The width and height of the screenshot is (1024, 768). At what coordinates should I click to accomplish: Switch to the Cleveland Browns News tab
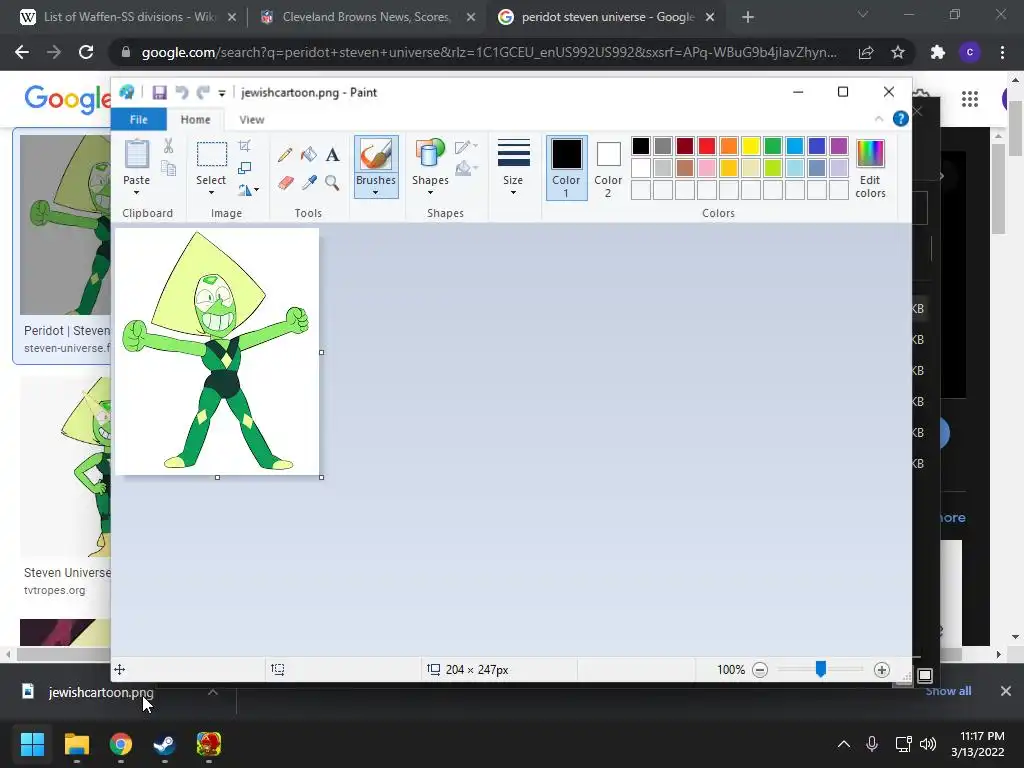point(368,17)
